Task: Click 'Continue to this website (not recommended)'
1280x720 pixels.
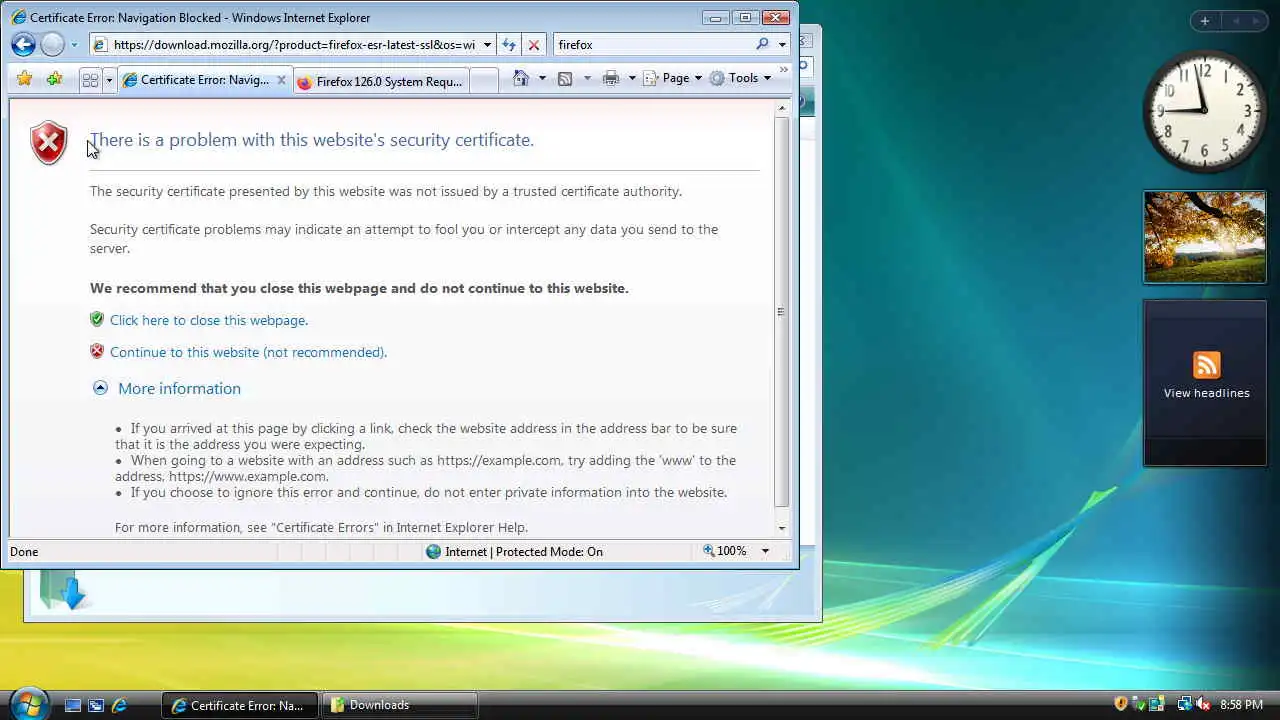Action: coord(248,352)
